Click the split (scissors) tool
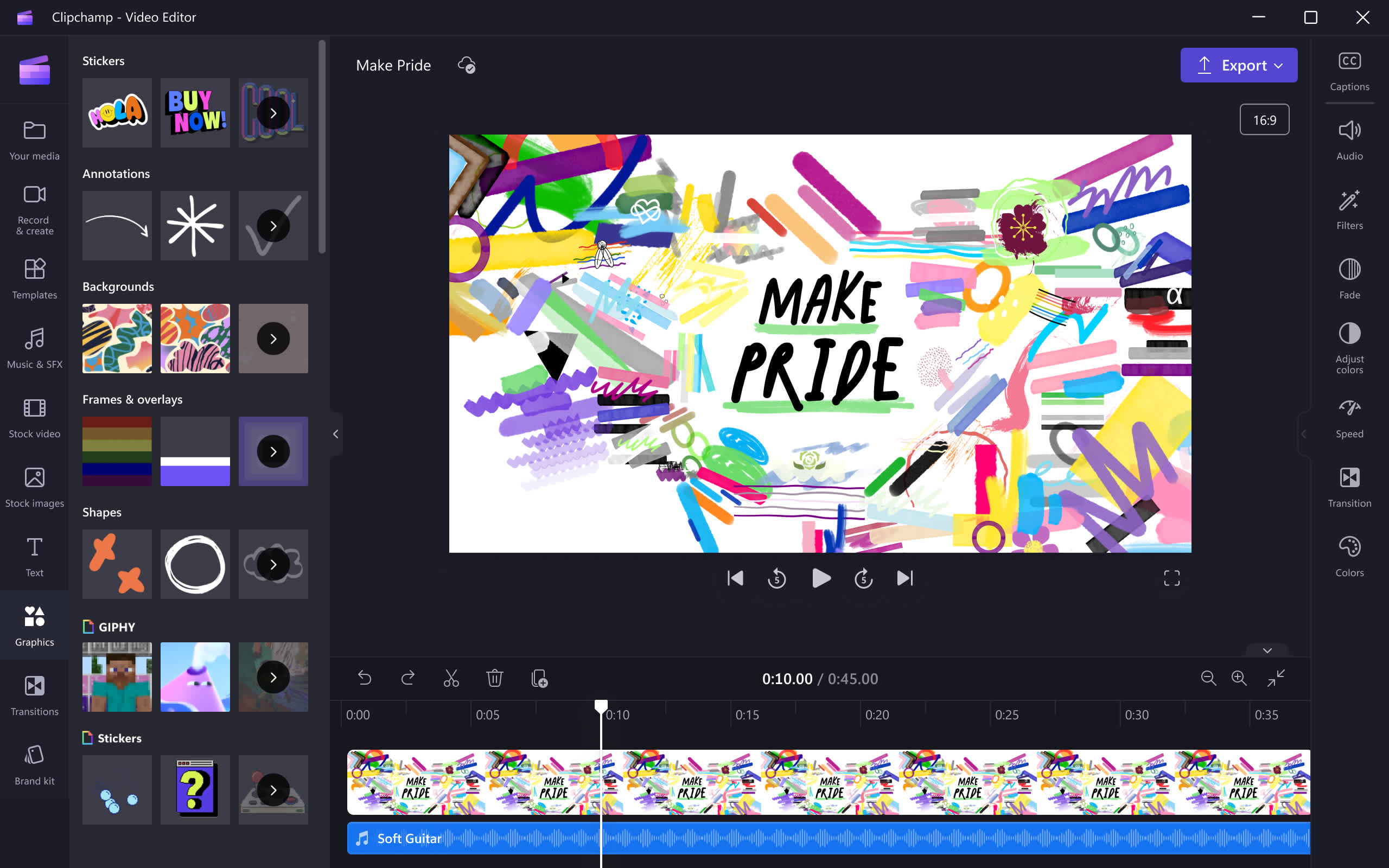1389x868 pixels. [x=451, y=678]
